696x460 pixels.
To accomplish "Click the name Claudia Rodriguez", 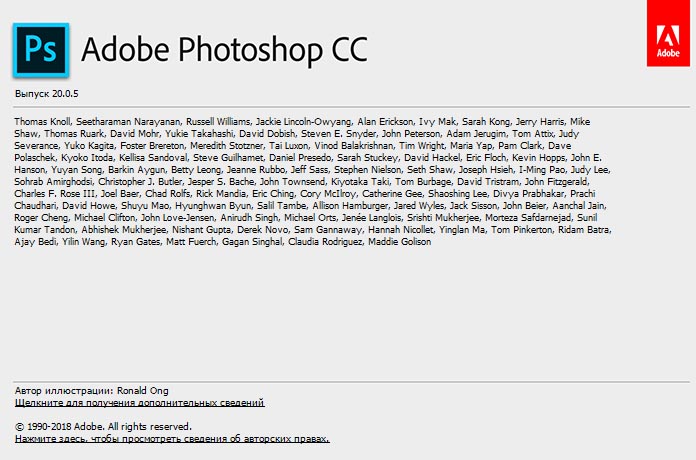I will pyautogui.click(x=325, y=242).
